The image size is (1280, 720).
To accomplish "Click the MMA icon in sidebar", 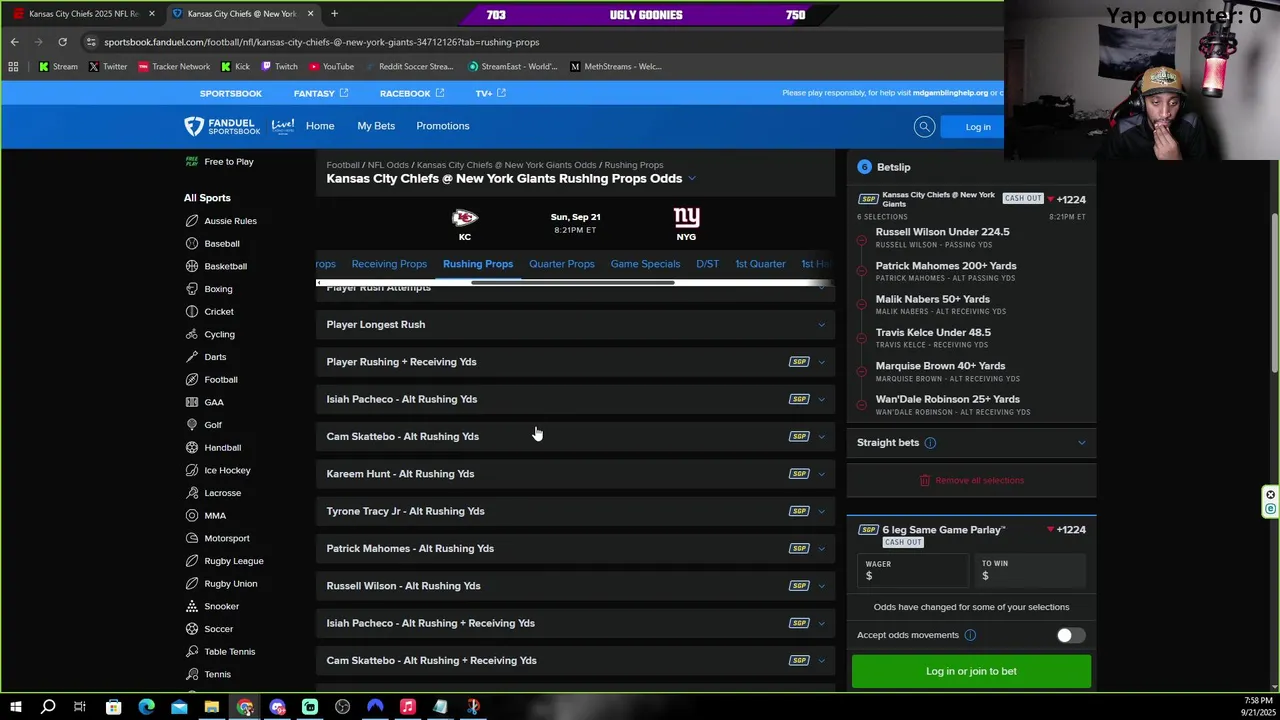I will tap(191, 515).
